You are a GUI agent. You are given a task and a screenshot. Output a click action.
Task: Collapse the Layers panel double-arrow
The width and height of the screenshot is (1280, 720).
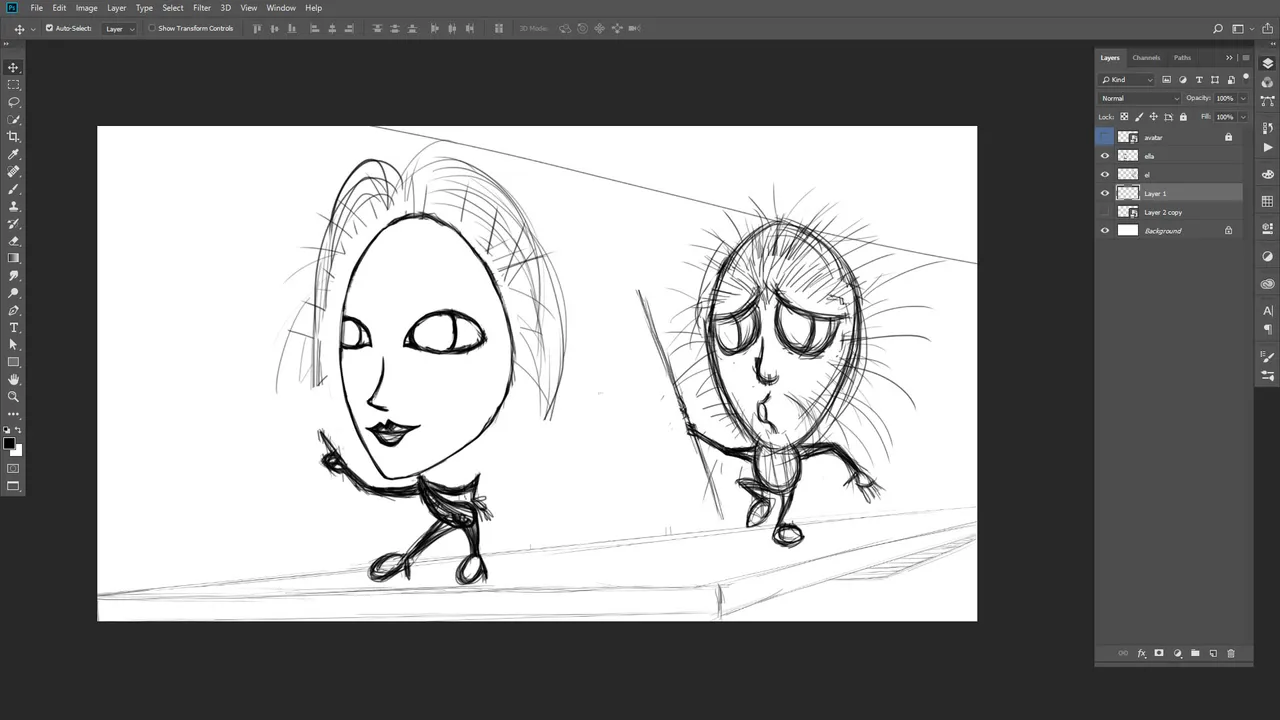click(x=1230, y=58)
